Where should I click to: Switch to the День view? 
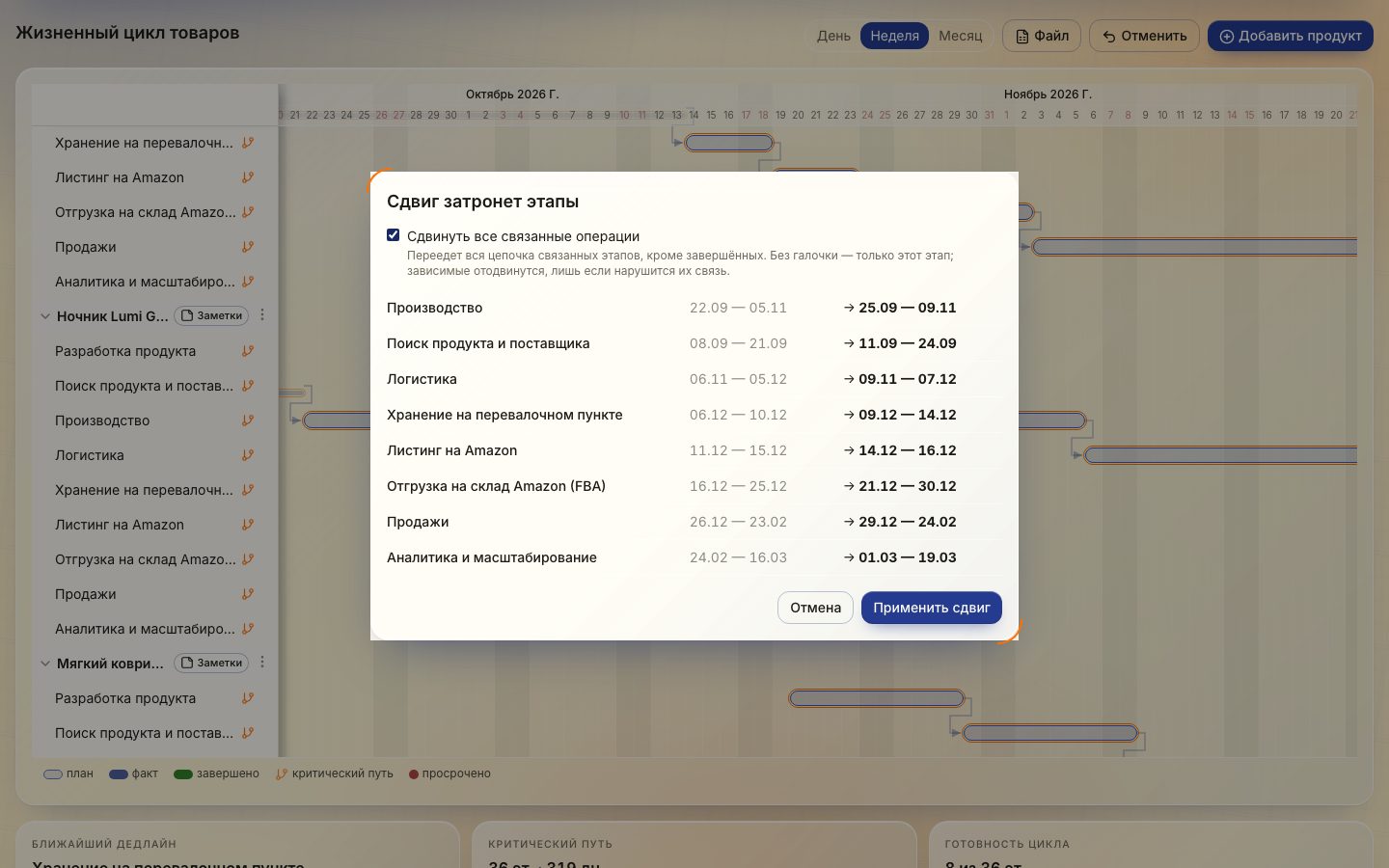(833, 36)
